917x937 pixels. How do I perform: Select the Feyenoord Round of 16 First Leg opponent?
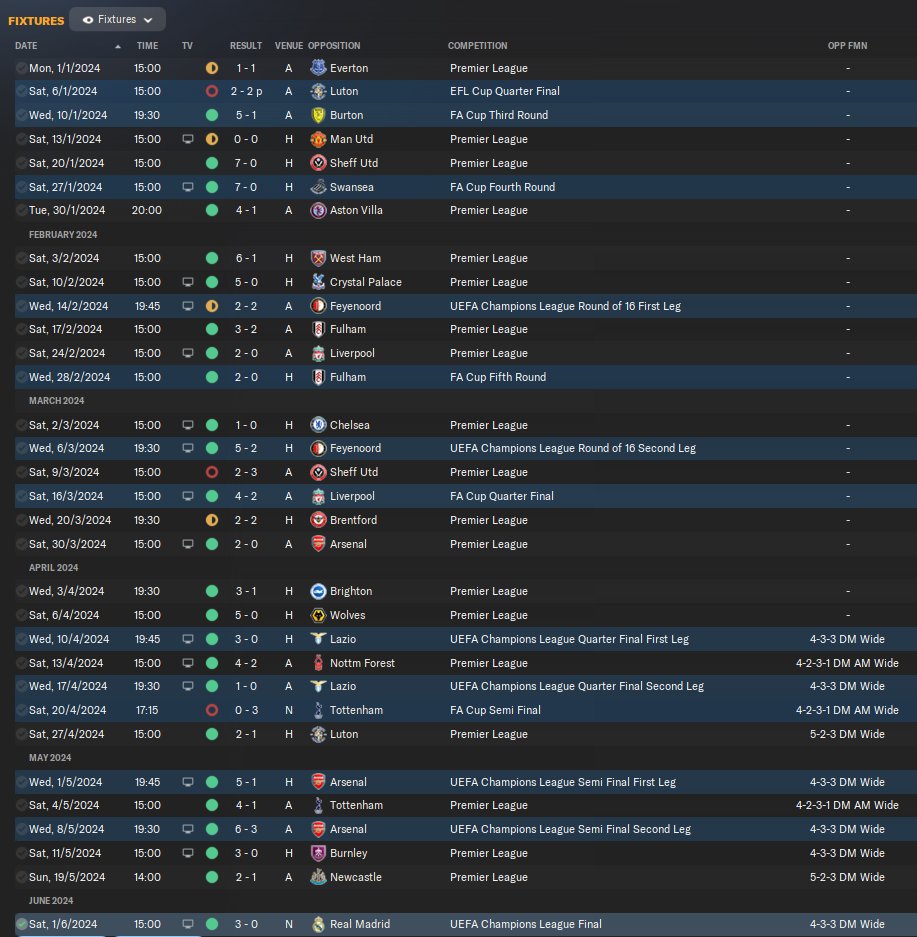355,306
